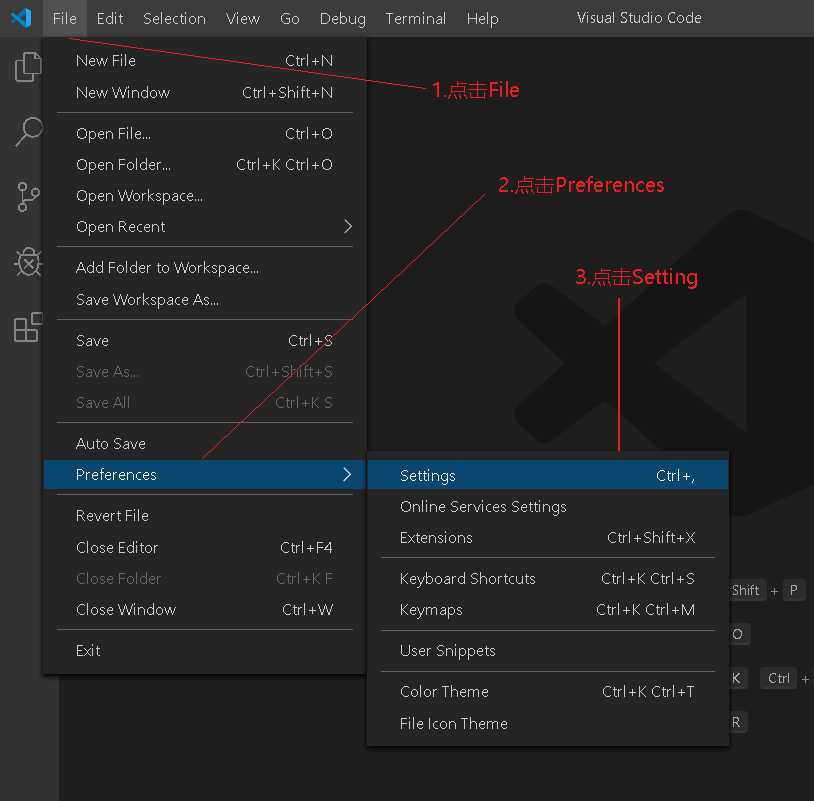Click New File in File menu
814x801 pixels.
[x=106, y=61]
